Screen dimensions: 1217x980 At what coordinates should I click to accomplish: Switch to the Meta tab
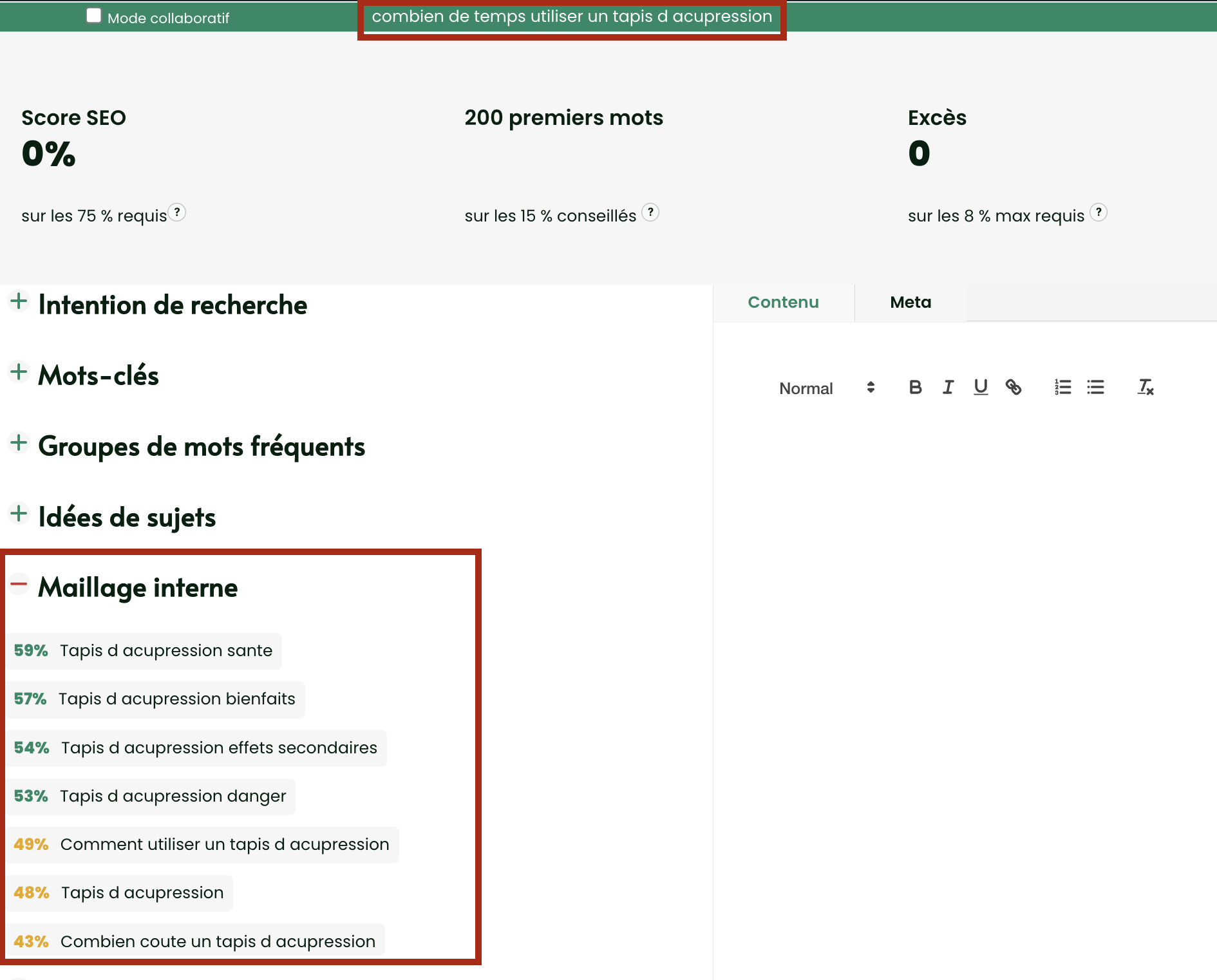pos(910,303)
